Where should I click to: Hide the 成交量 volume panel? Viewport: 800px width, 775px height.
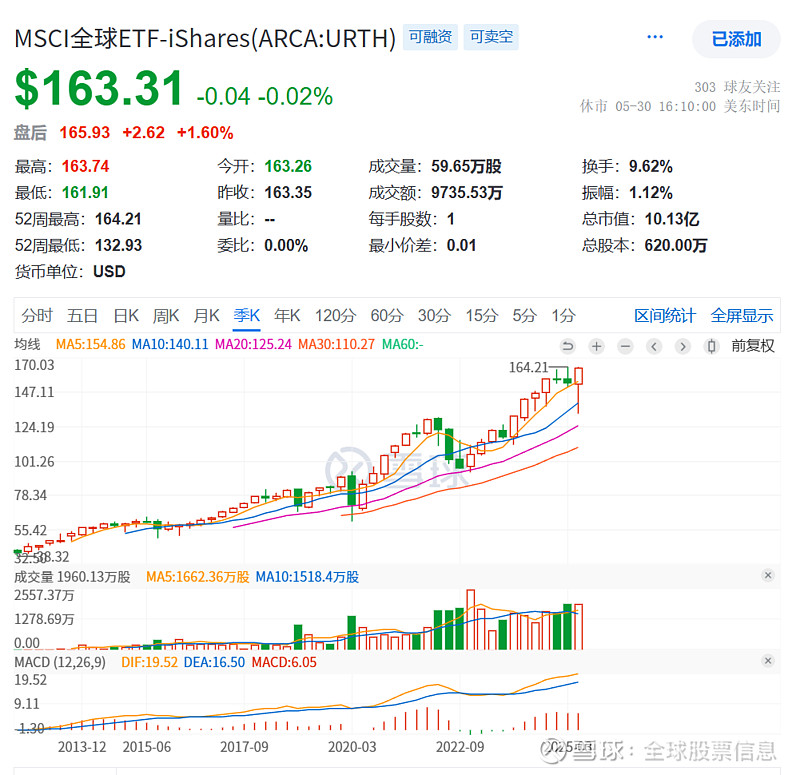click(768, 575)
